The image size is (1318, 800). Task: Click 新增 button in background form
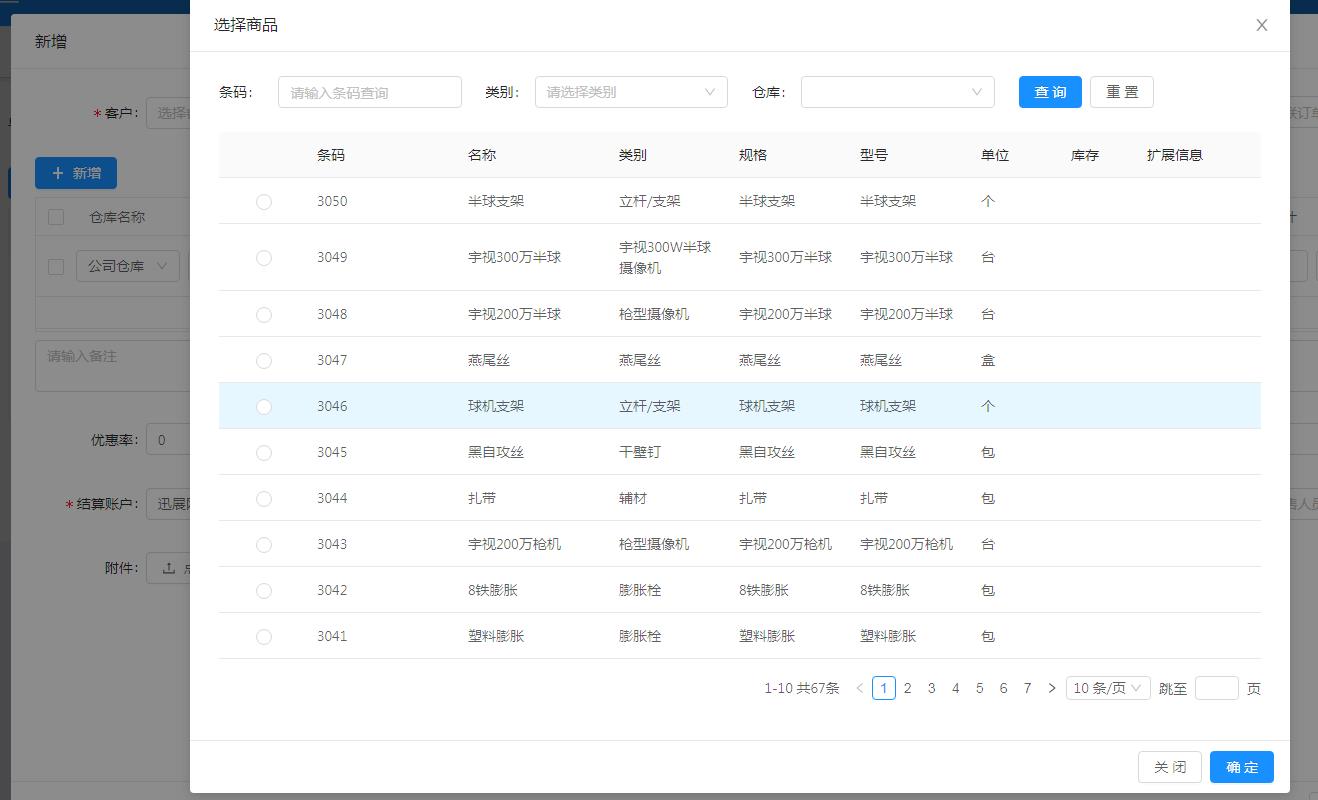pos(76,173)
